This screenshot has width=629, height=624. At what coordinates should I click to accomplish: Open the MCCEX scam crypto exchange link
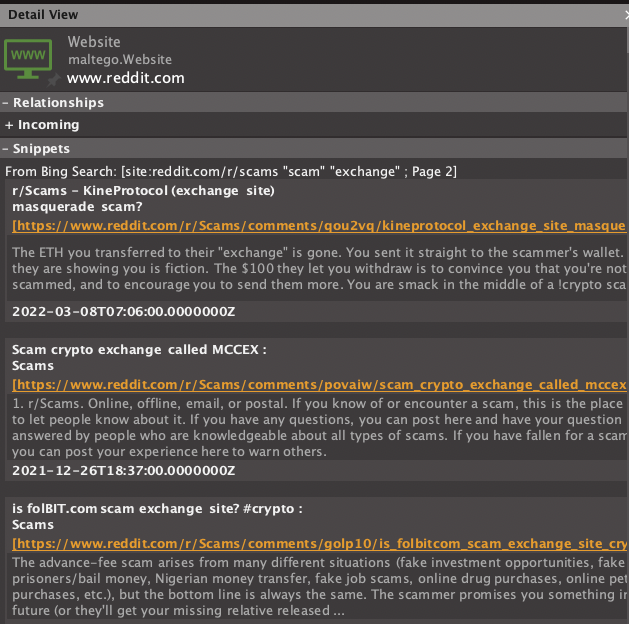pos(319,385)
